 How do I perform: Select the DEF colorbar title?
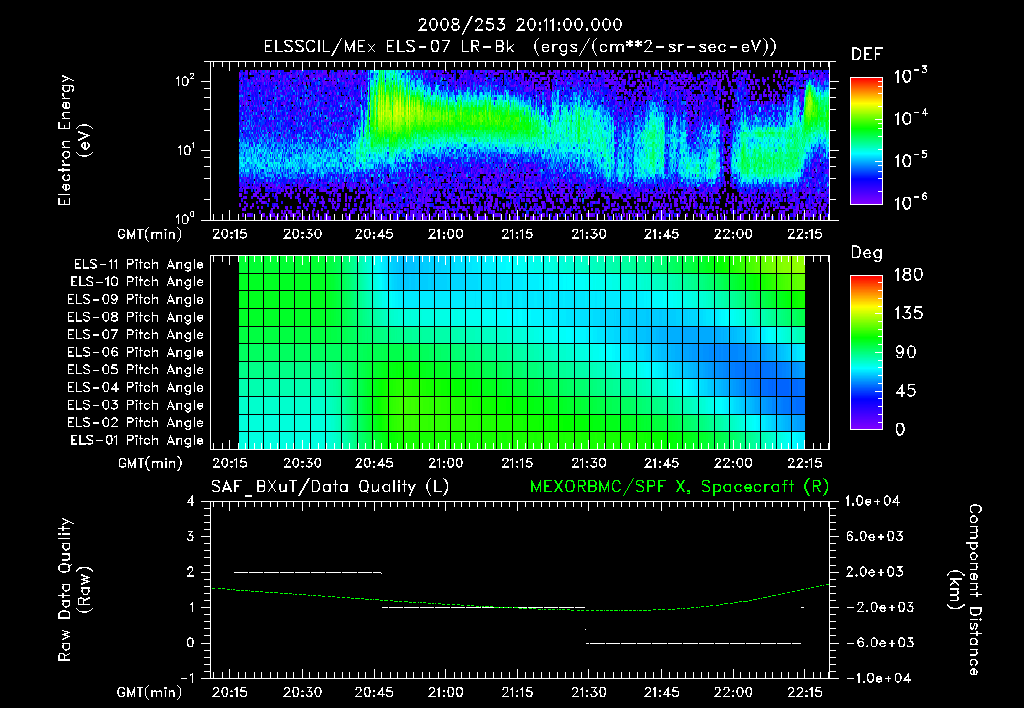867,55
